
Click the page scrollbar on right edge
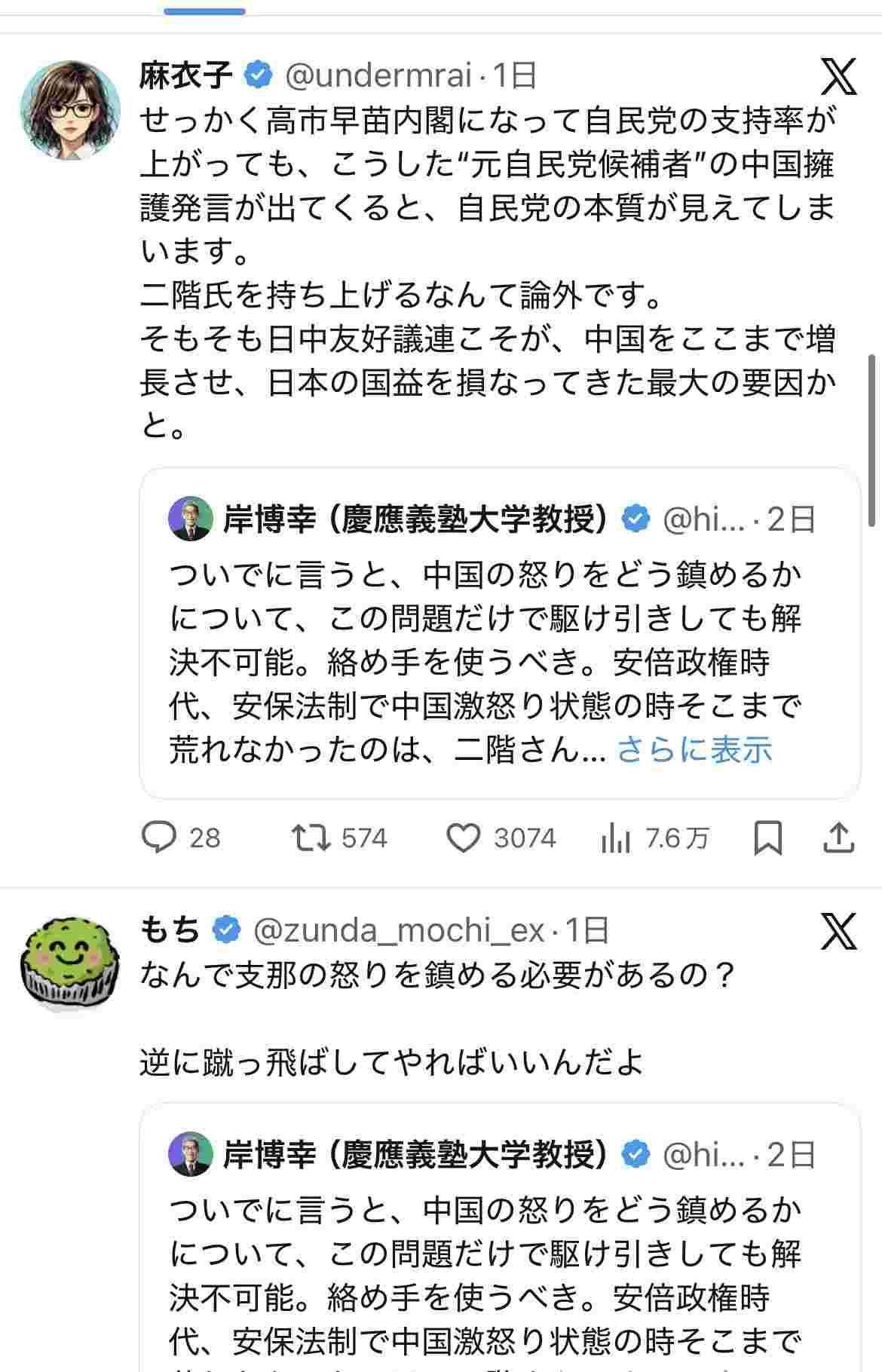coord(872,439)
